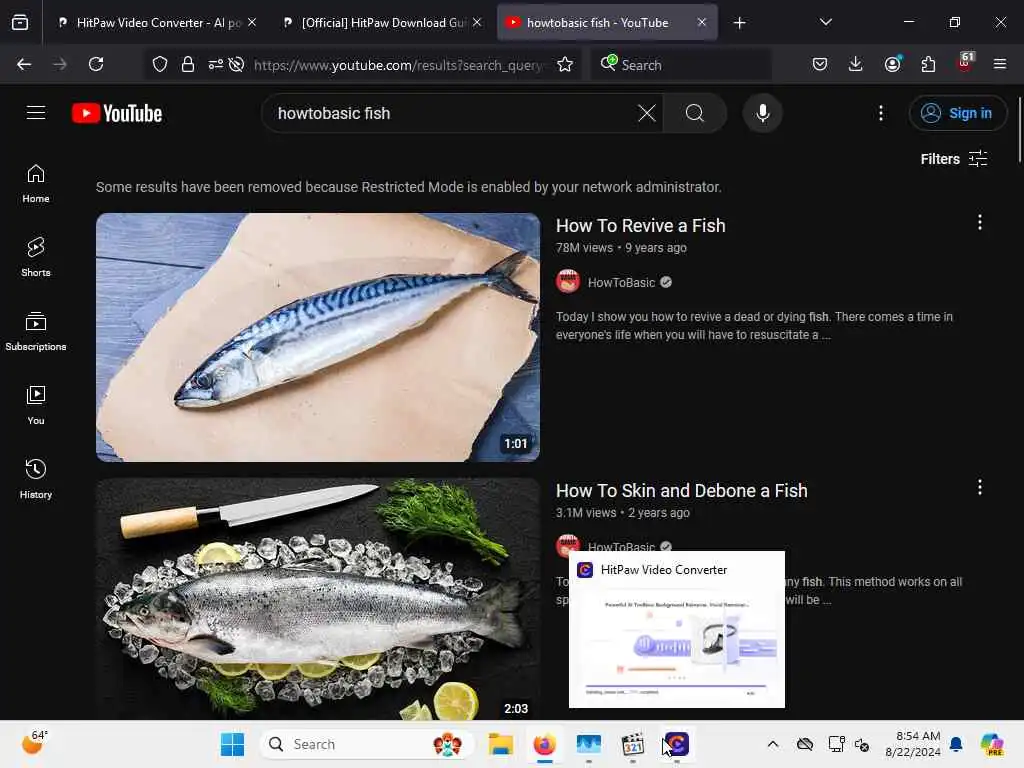Open a new browser tab

739,23
